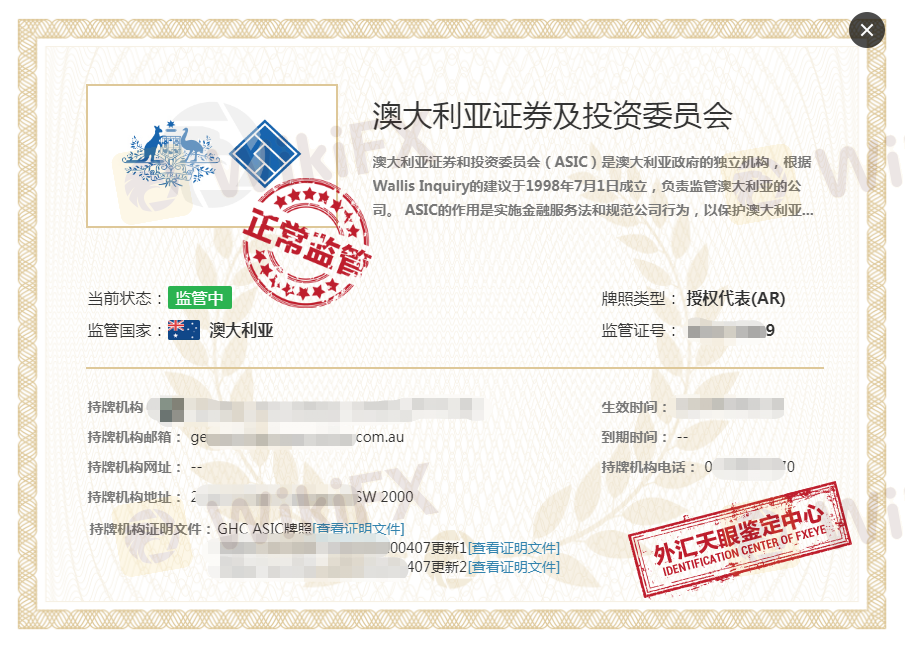The width and height of the screenshot is (905, 648).
Task: Open 更新1 查看证明文件 link
Action: click(x=515, y=548)
